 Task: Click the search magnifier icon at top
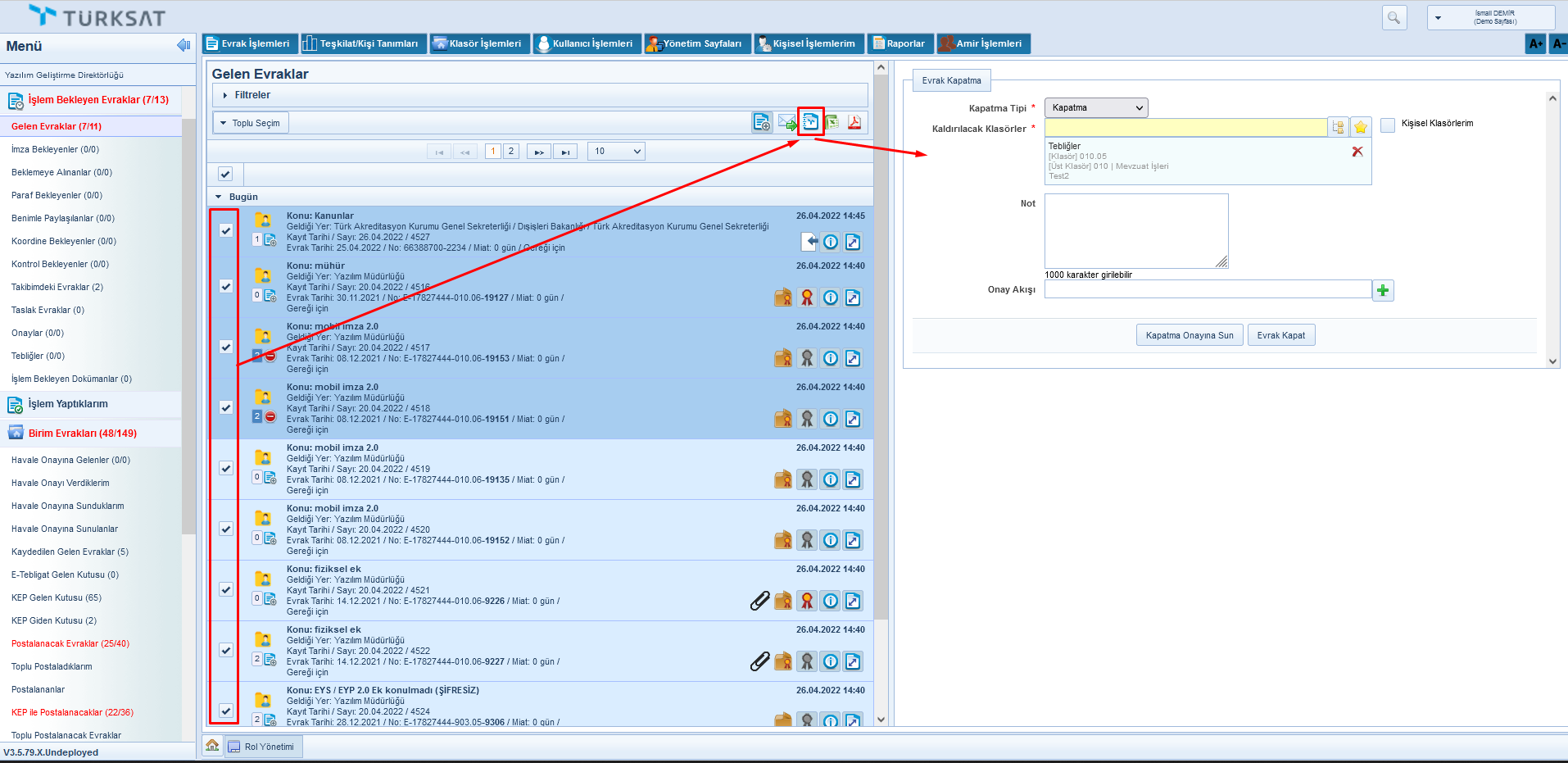pyautogui.click(x=1394, y=17)
